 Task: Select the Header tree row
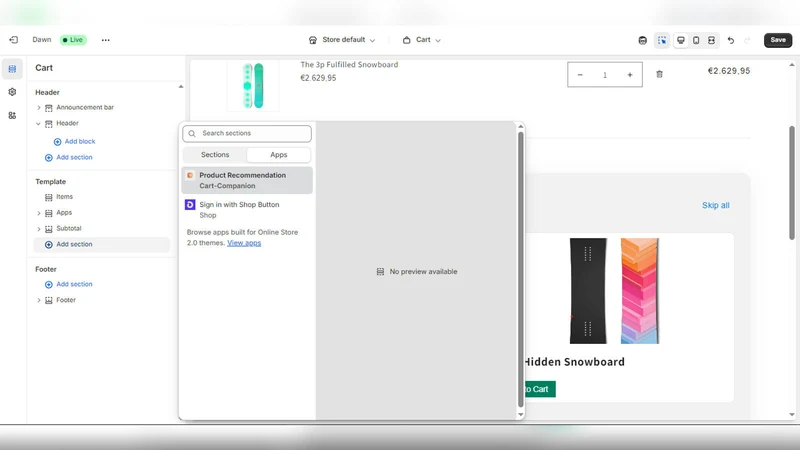[102, 123]
